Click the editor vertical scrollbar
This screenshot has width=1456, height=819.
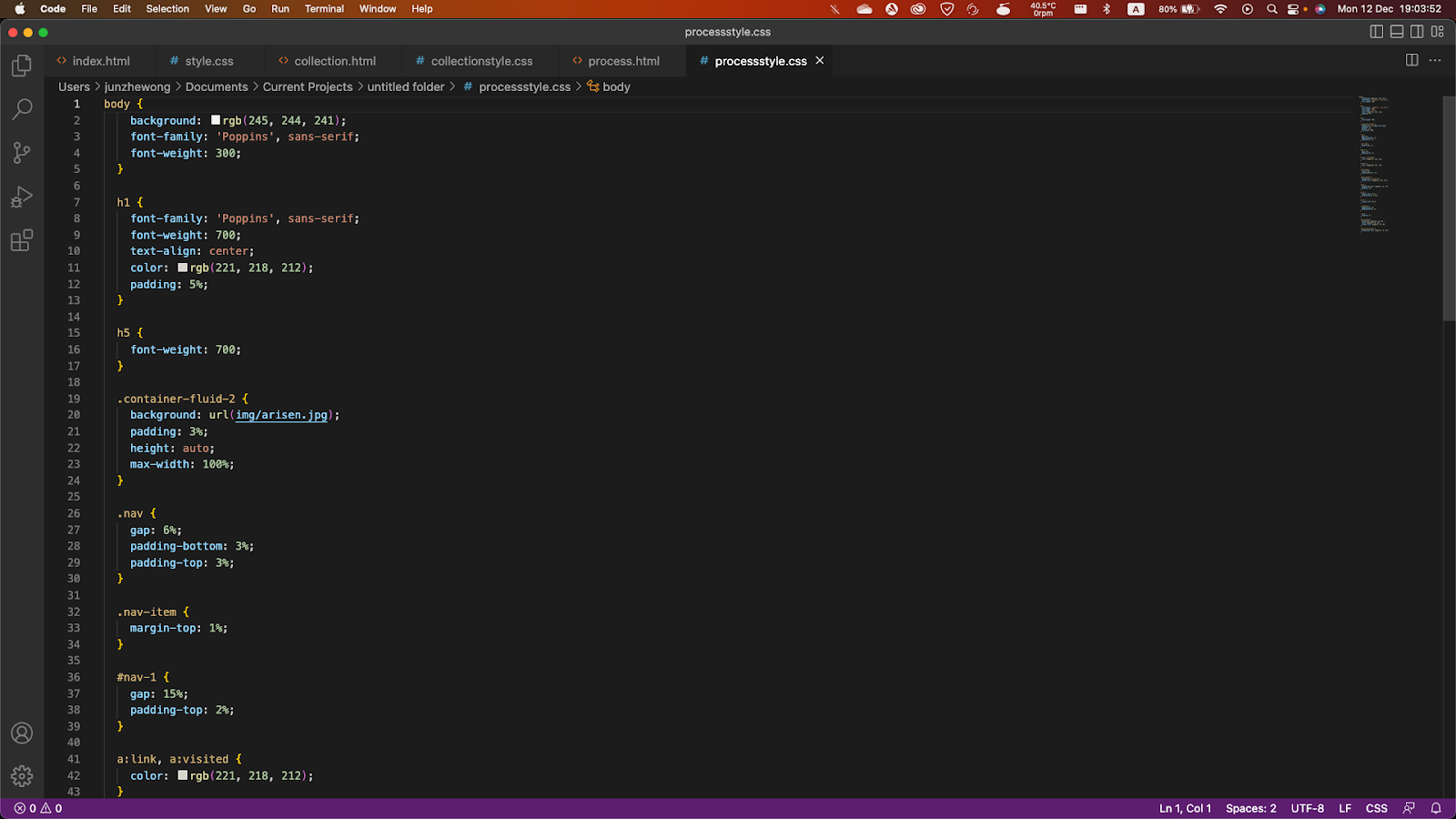pyautogui.click(x=1450, y=208)
